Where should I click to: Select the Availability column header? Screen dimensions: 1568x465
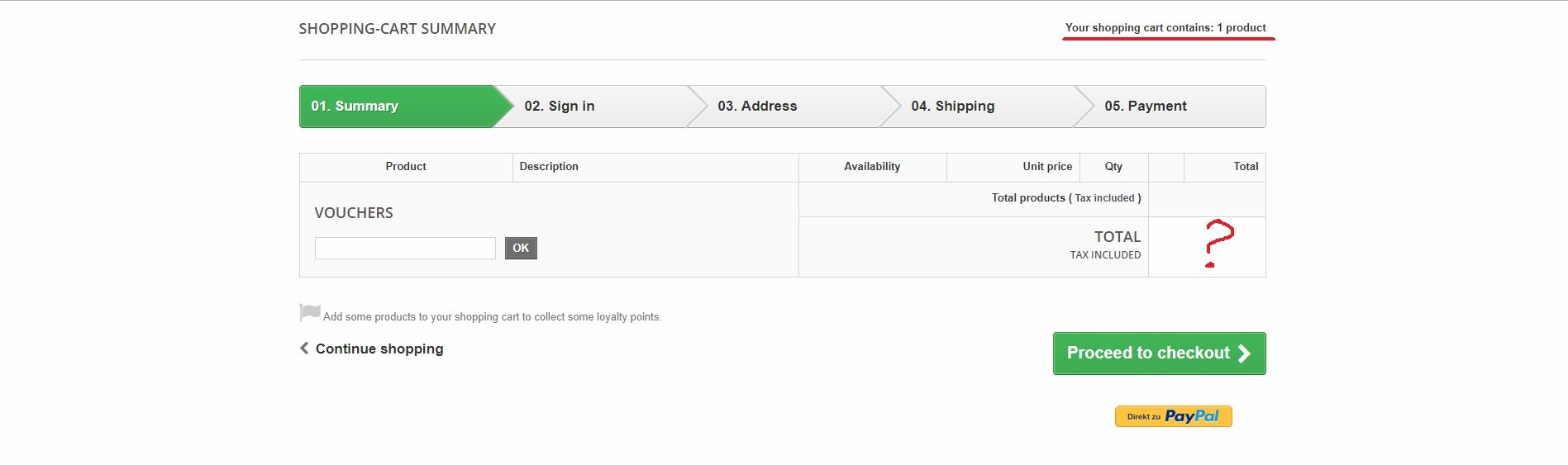(872, 167)
